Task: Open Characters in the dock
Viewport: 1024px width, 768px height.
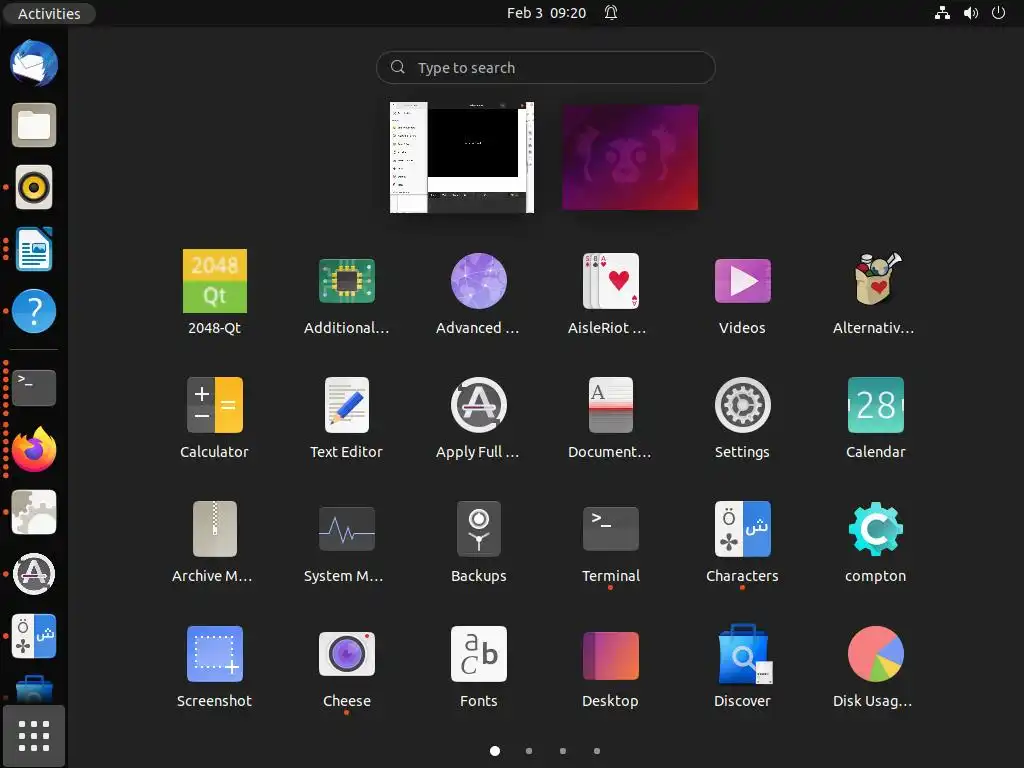Action: tap(34, 636)
